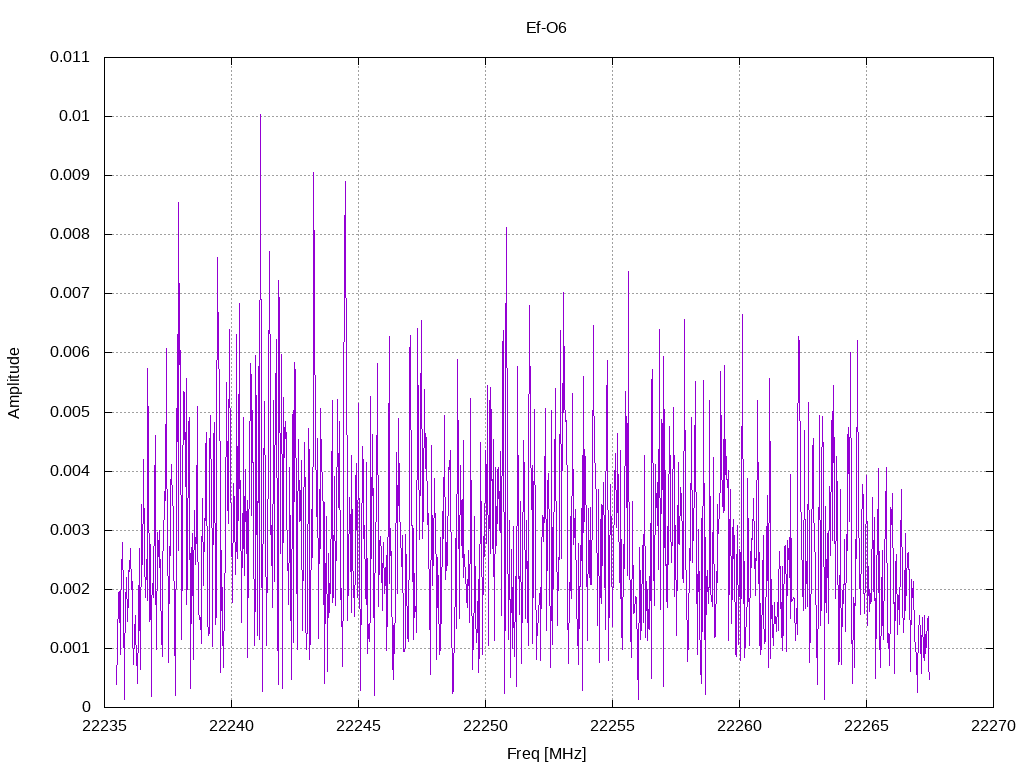The height and width of the screenshot is (768, 1024).
Task: Click the x-axis tick label 22265
Action: 867,726
